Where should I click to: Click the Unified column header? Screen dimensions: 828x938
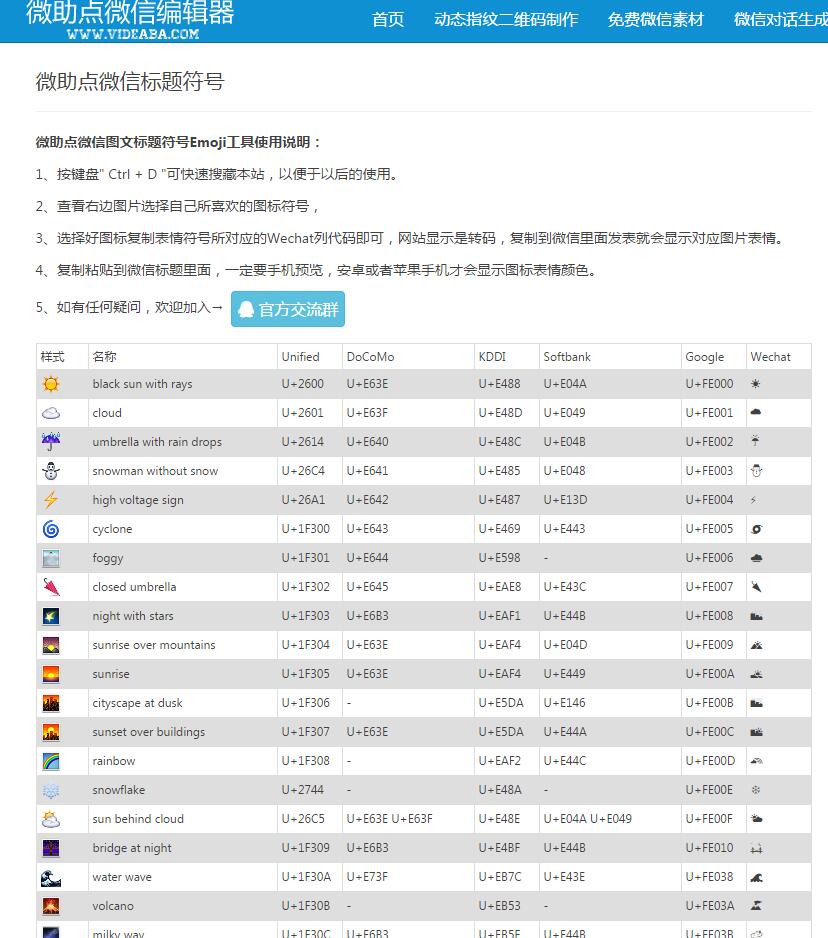[x=300, y=357]
